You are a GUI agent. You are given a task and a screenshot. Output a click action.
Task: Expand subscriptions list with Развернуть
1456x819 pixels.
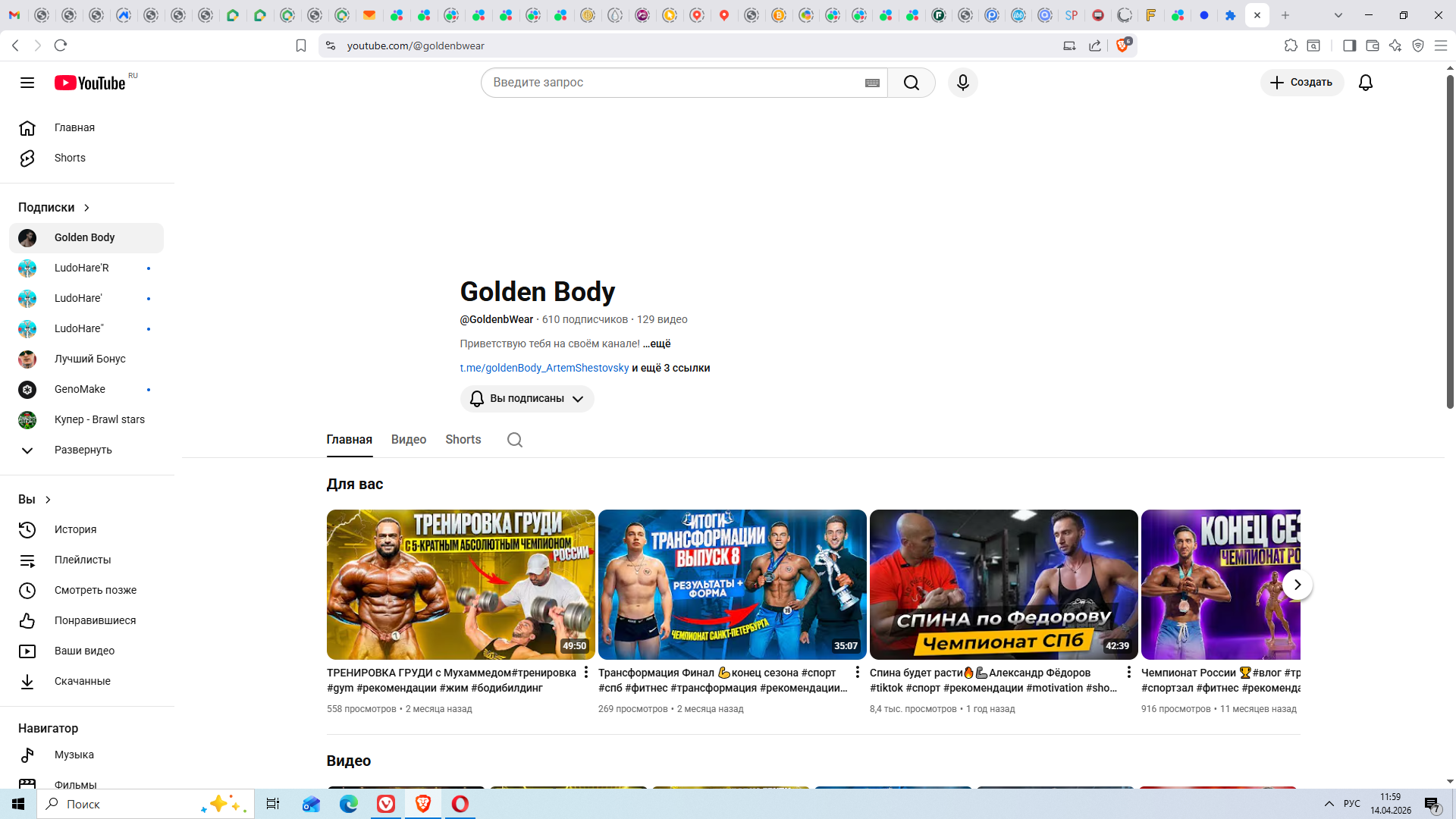point(83,450)
